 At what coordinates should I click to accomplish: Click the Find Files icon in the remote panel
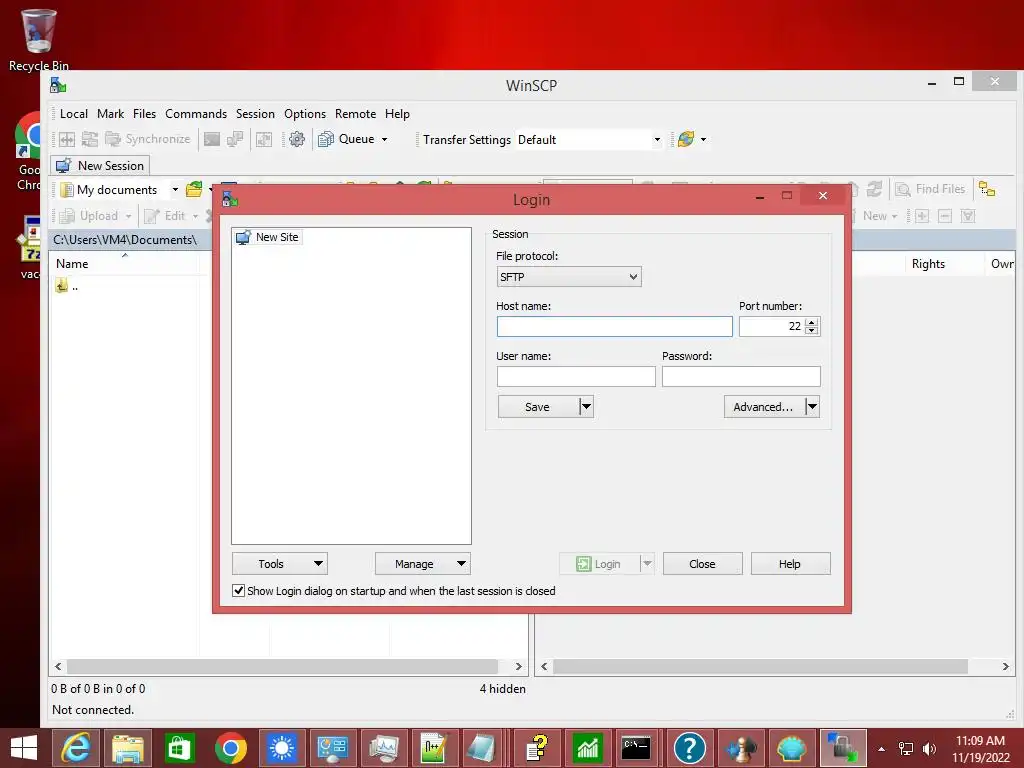point(903,189)
